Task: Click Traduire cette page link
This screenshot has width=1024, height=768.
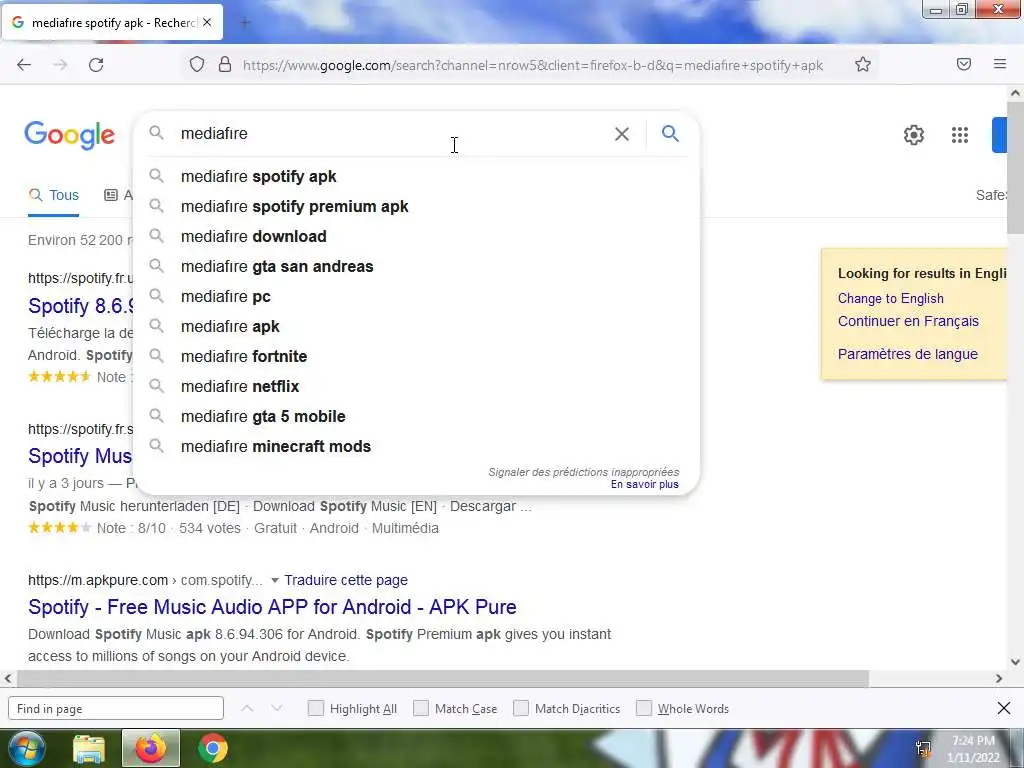Action: [x=346, y=580]
